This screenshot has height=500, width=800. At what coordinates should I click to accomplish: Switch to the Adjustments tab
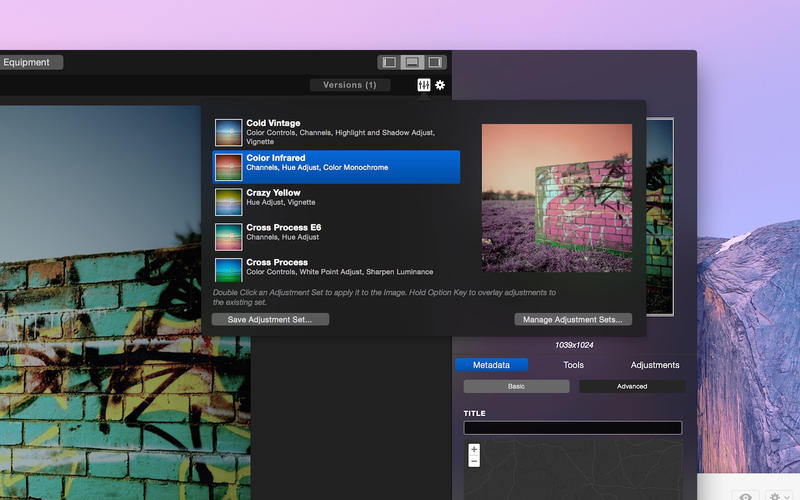pyautogui.click(x=655, y=365)
